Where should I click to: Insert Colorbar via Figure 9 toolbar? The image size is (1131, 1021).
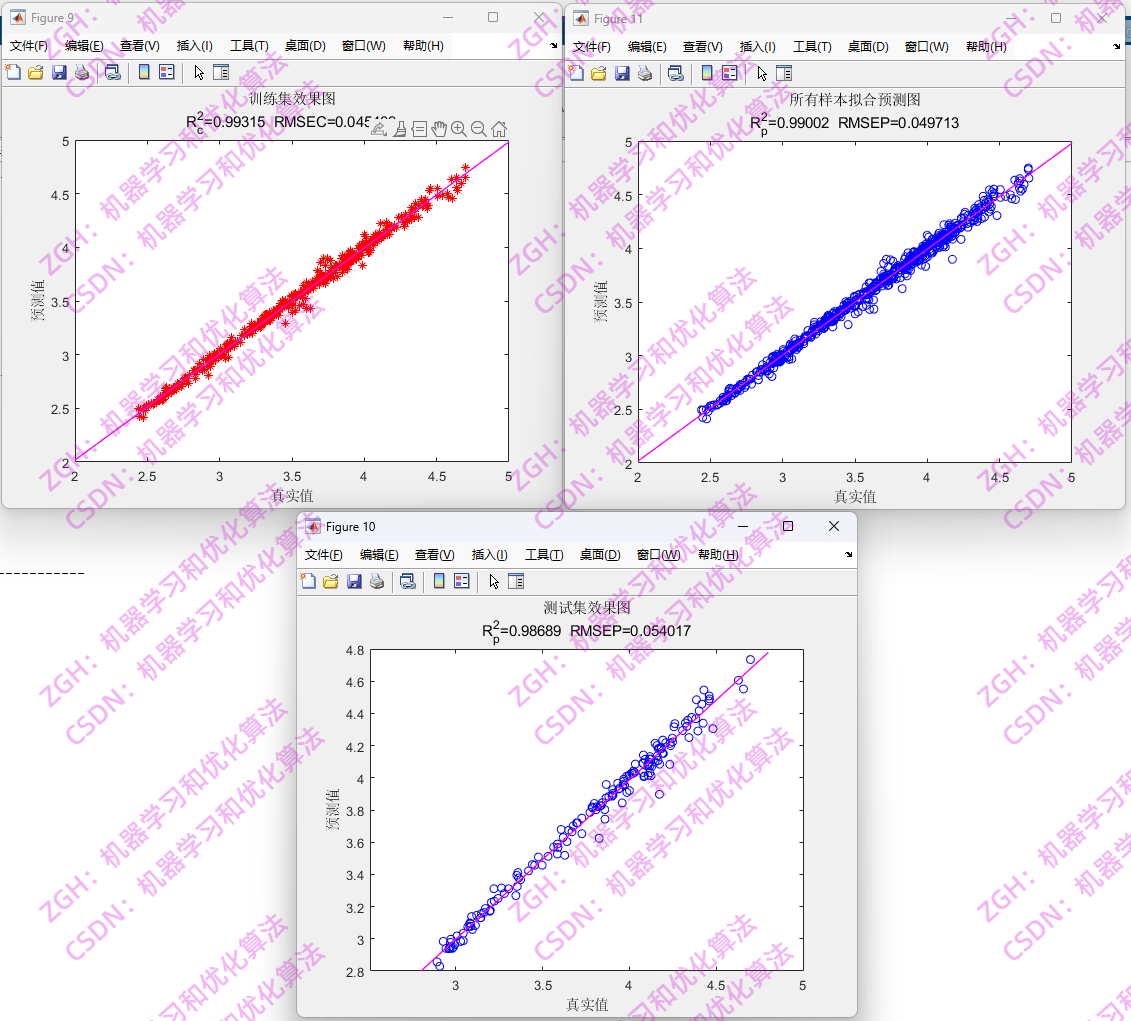click(144, 72)
